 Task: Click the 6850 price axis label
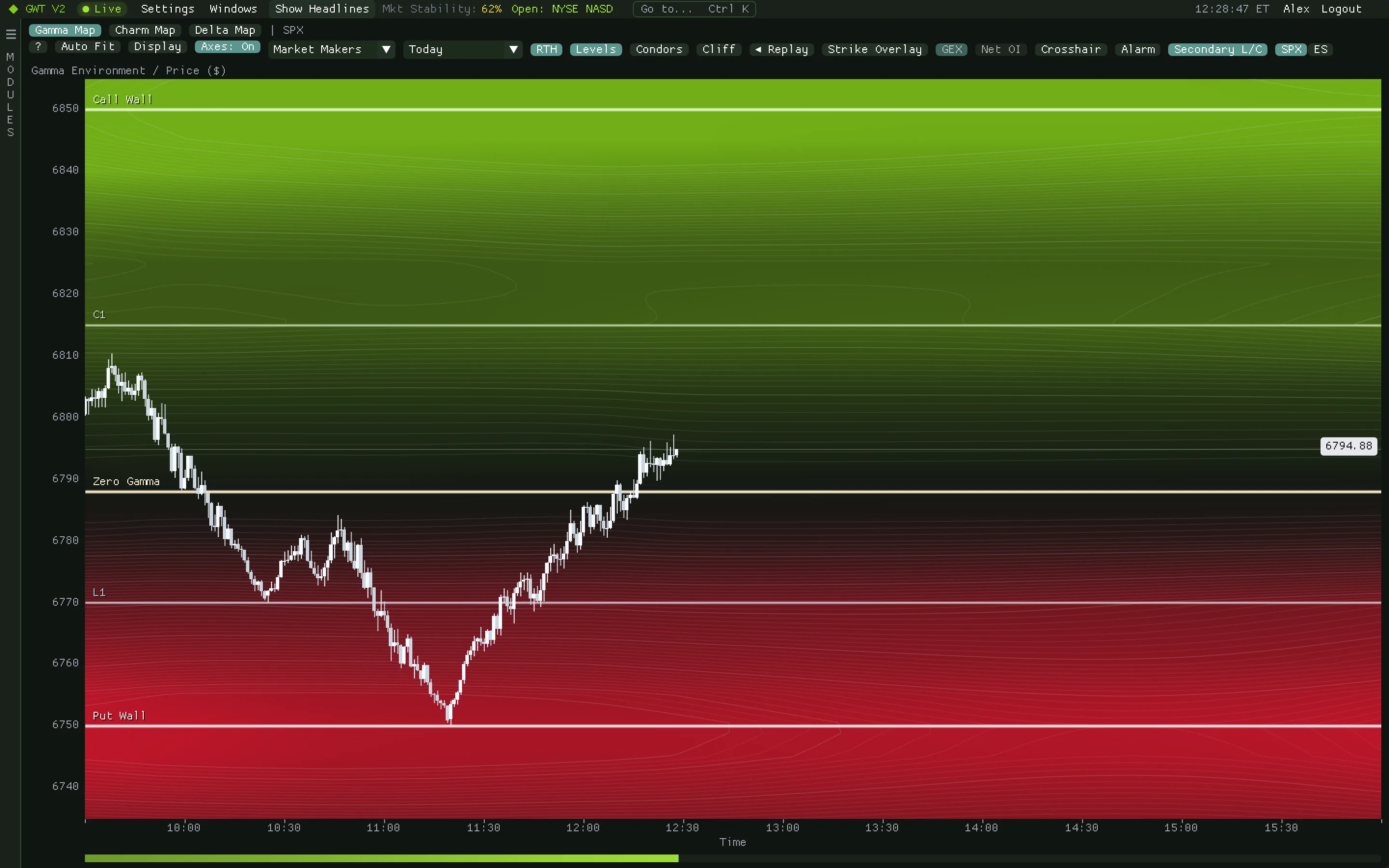[x=66, y=108]
